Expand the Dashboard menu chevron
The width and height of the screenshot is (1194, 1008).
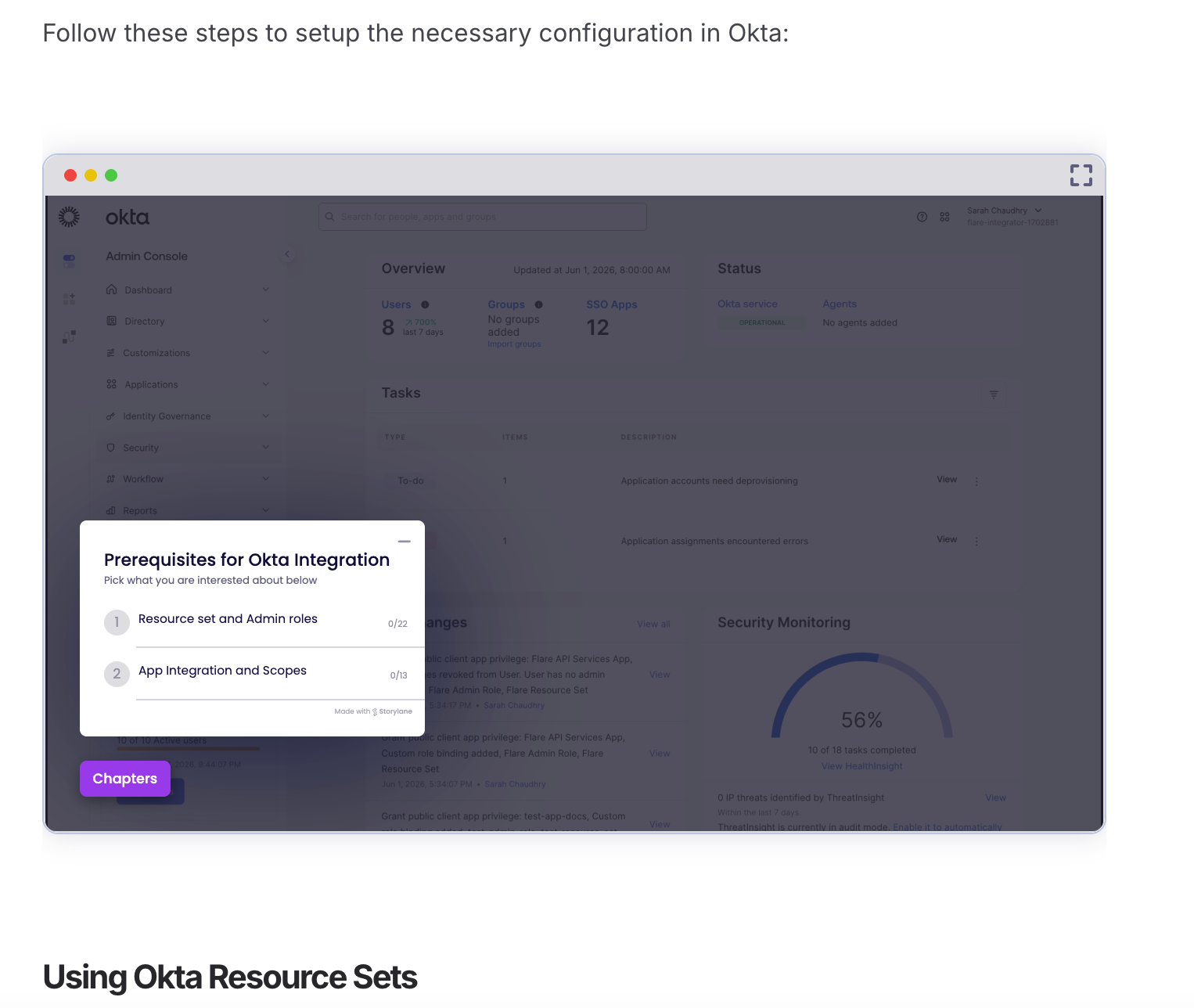265,290
